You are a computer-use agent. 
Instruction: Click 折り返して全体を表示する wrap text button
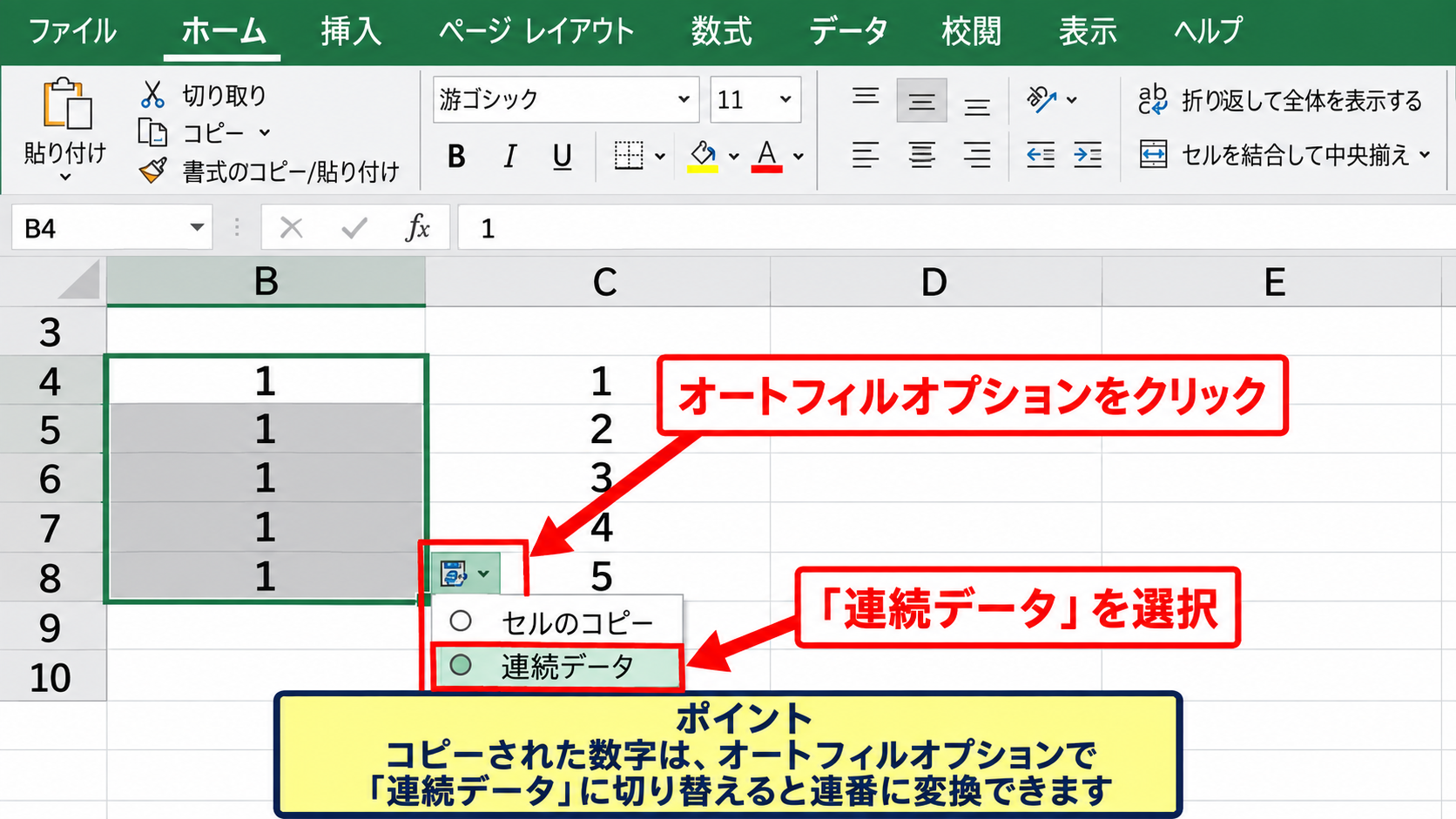point(1280,100)
